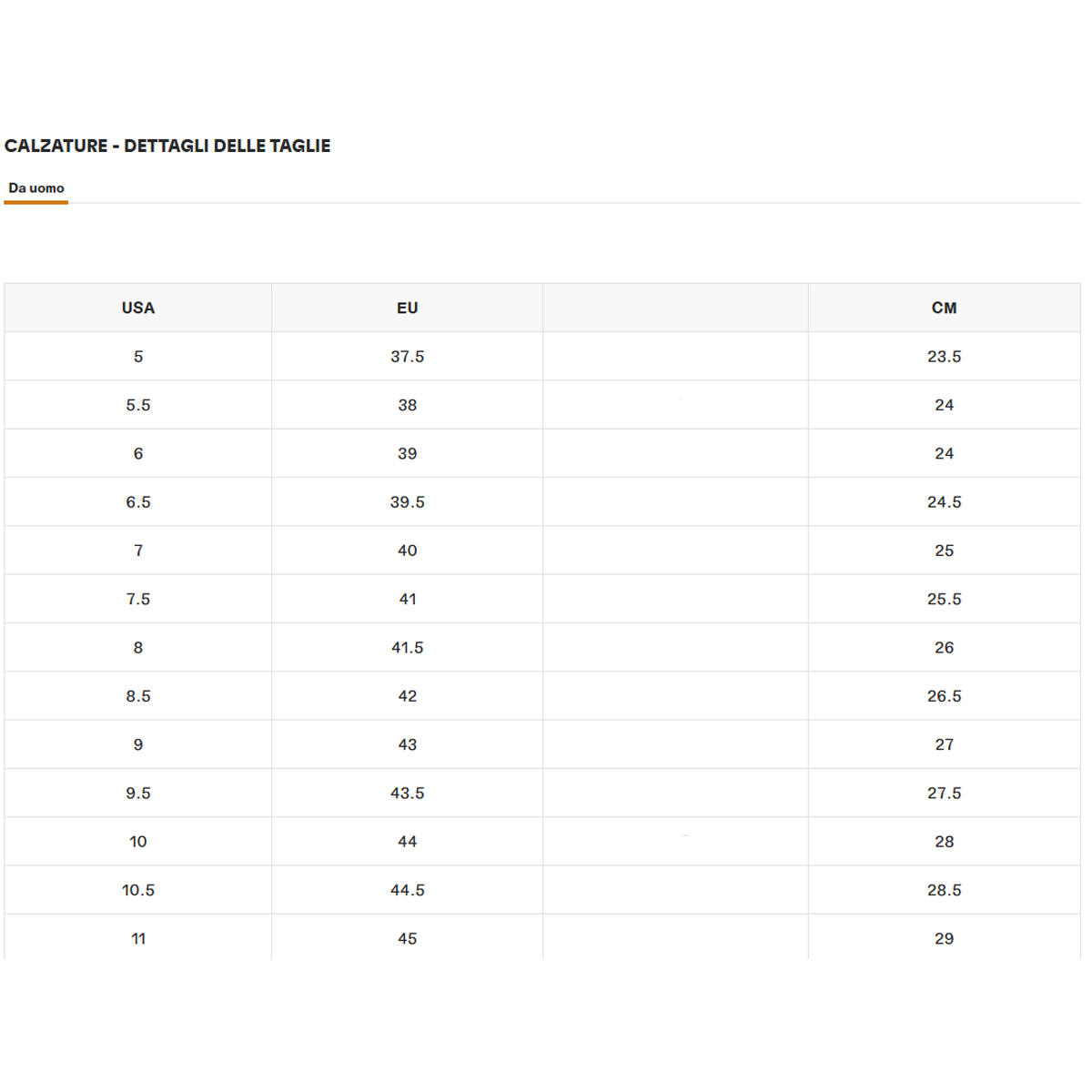The height and width of the screenshot is (1092, 1092).
Task: Click the heading Calzature - Dettagli delle taglie
Action: (x=167, y=146)
